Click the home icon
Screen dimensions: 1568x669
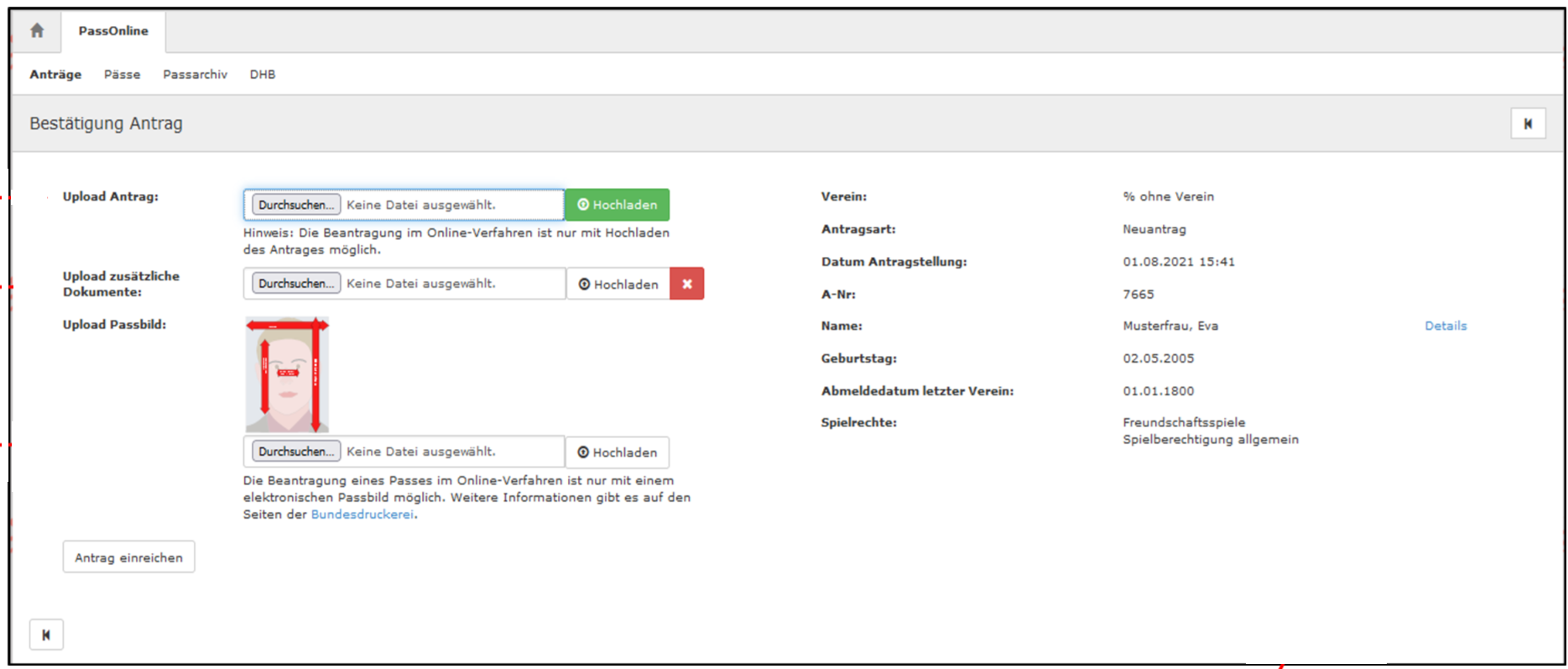click(37, 31)
